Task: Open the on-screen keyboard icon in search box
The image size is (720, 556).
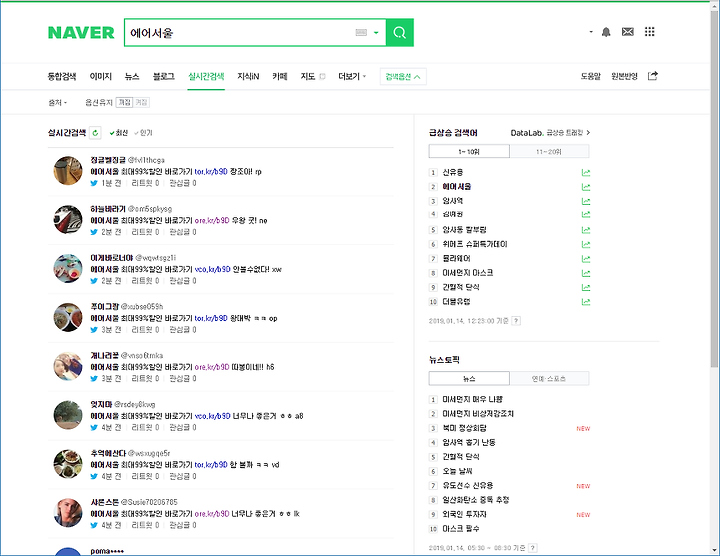Action: [361, 33]
